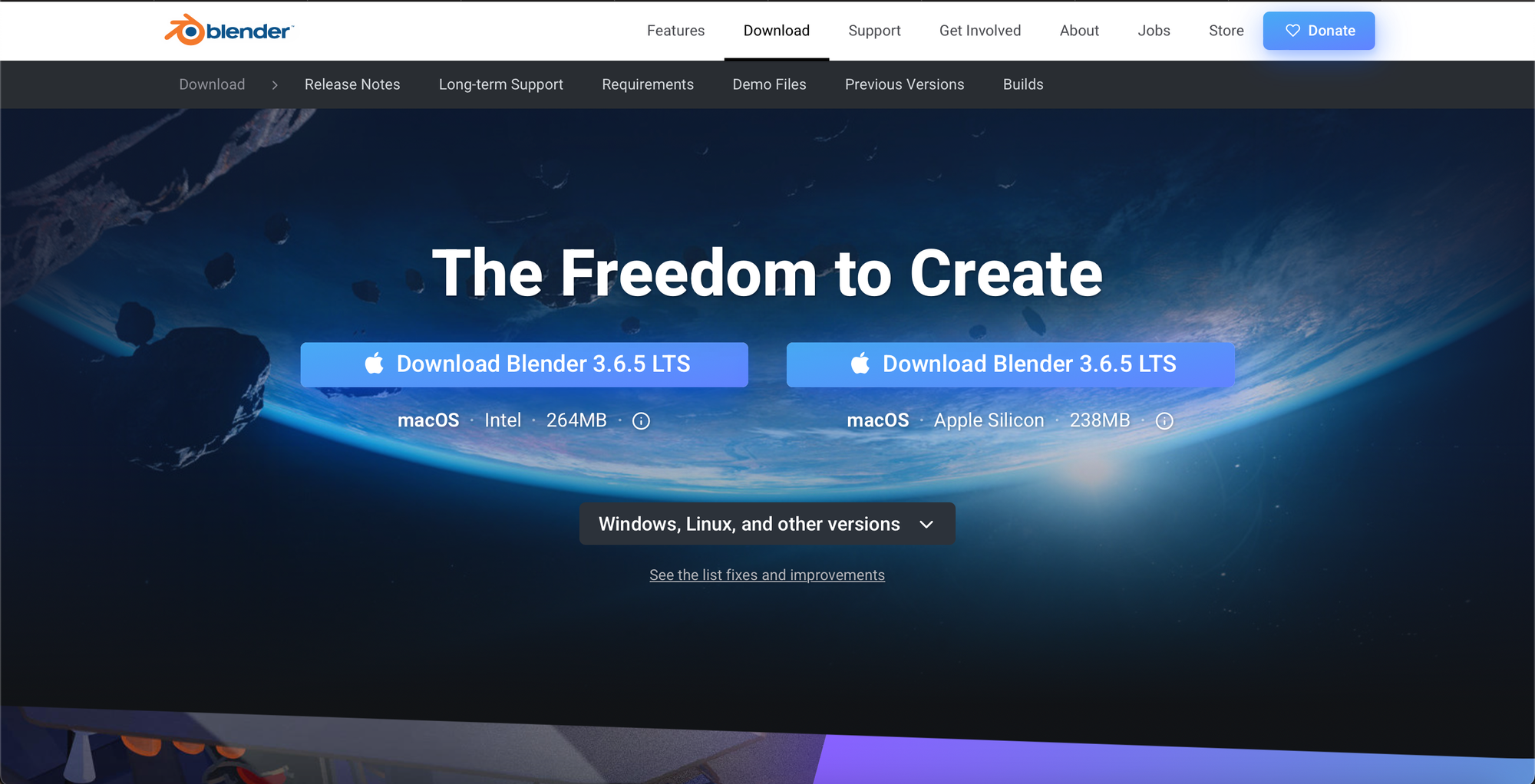Screen dimensions: 1535x784
Task: View the Requirements page
Action: click(648, 84)
